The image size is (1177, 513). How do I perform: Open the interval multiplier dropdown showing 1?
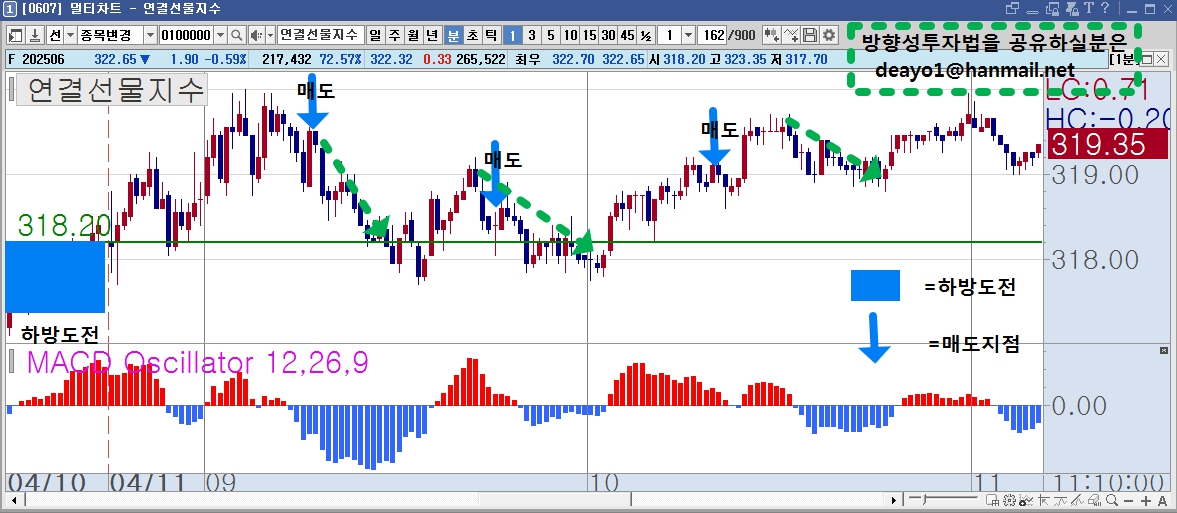[688, 35]
